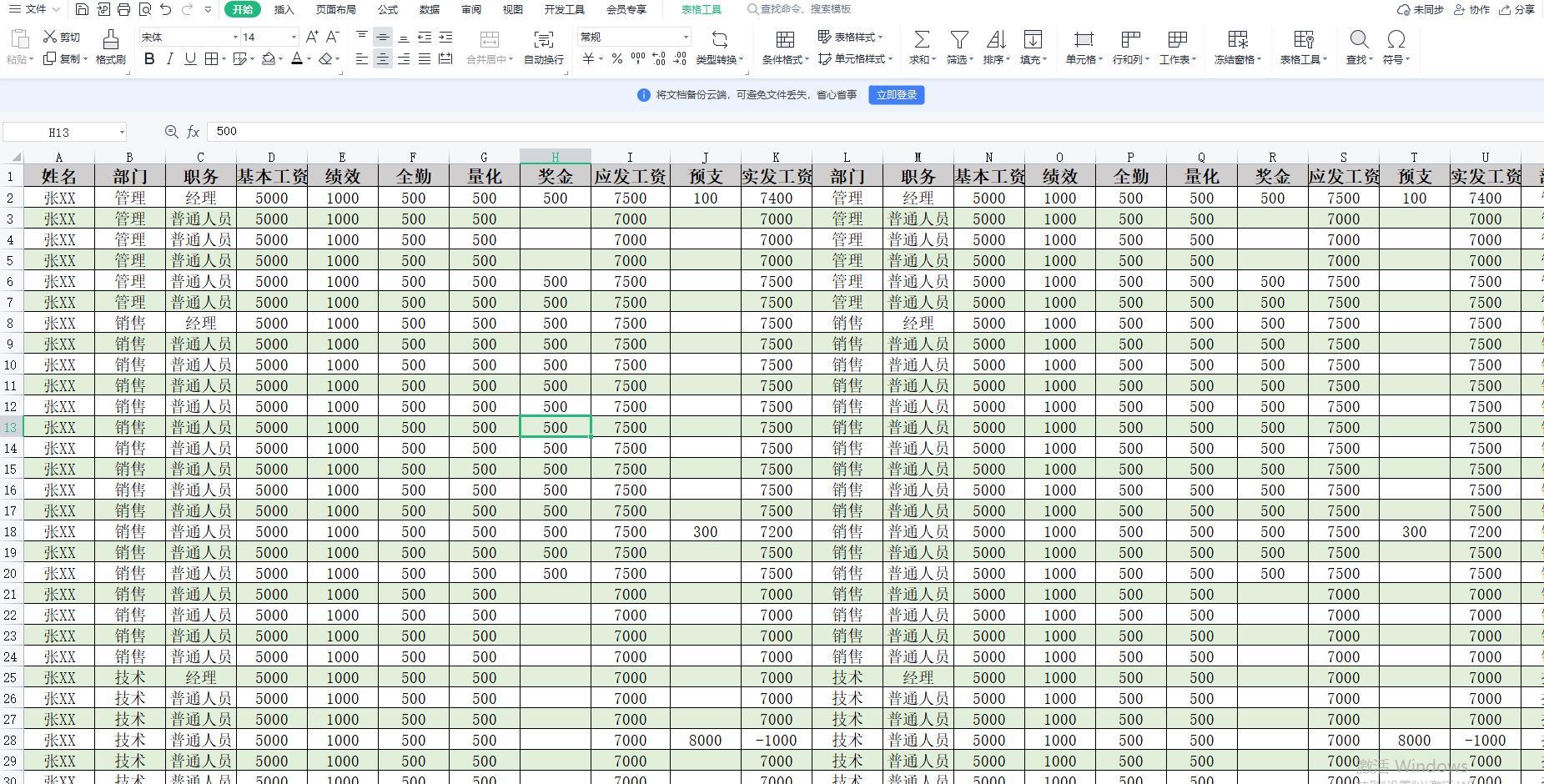Click the 协作 (Collaborate) button
This screenshot has width=1544, height=784.
point(1471,10)
